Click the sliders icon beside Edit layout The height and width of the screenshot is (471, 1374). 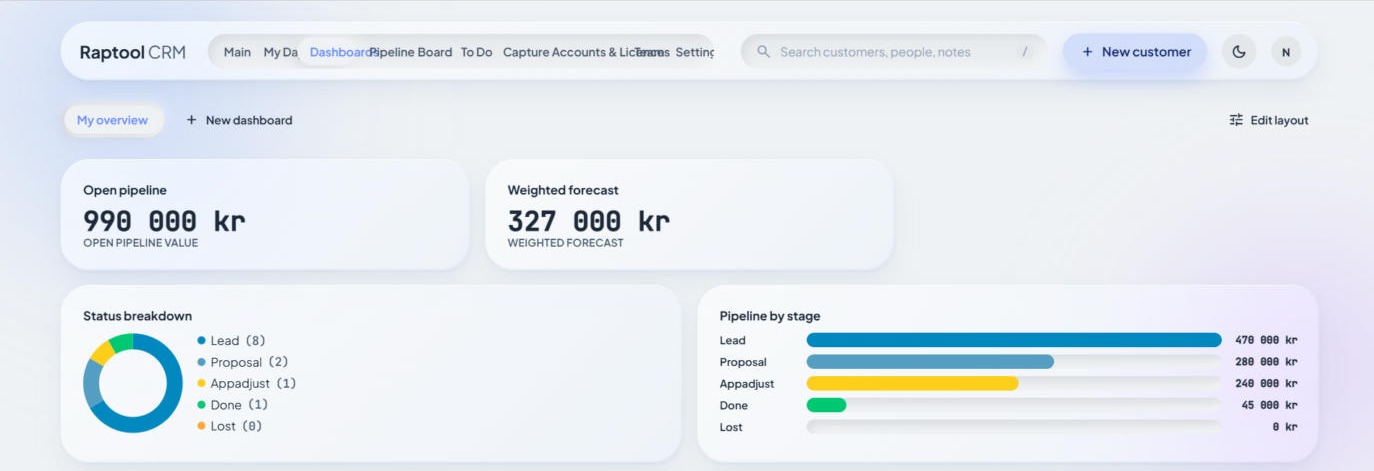(1236, 120)
